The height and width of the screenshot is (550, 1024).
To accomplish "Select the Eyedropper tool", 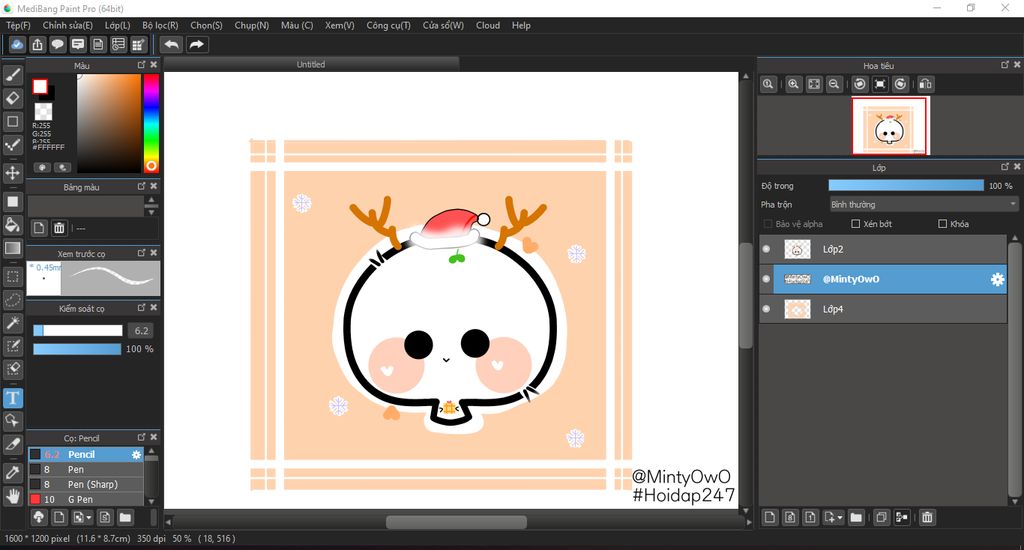I will tap(12, 473).
